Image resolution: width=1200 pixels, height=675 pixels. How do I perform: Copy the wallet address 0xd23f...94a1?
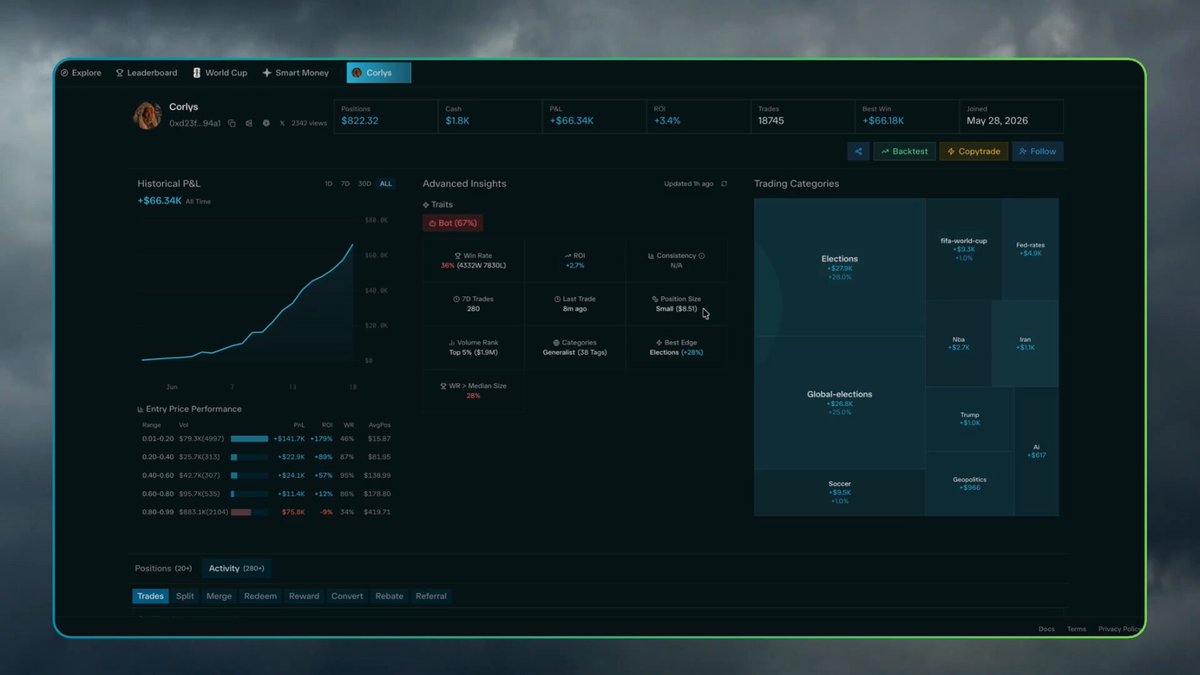232,123
